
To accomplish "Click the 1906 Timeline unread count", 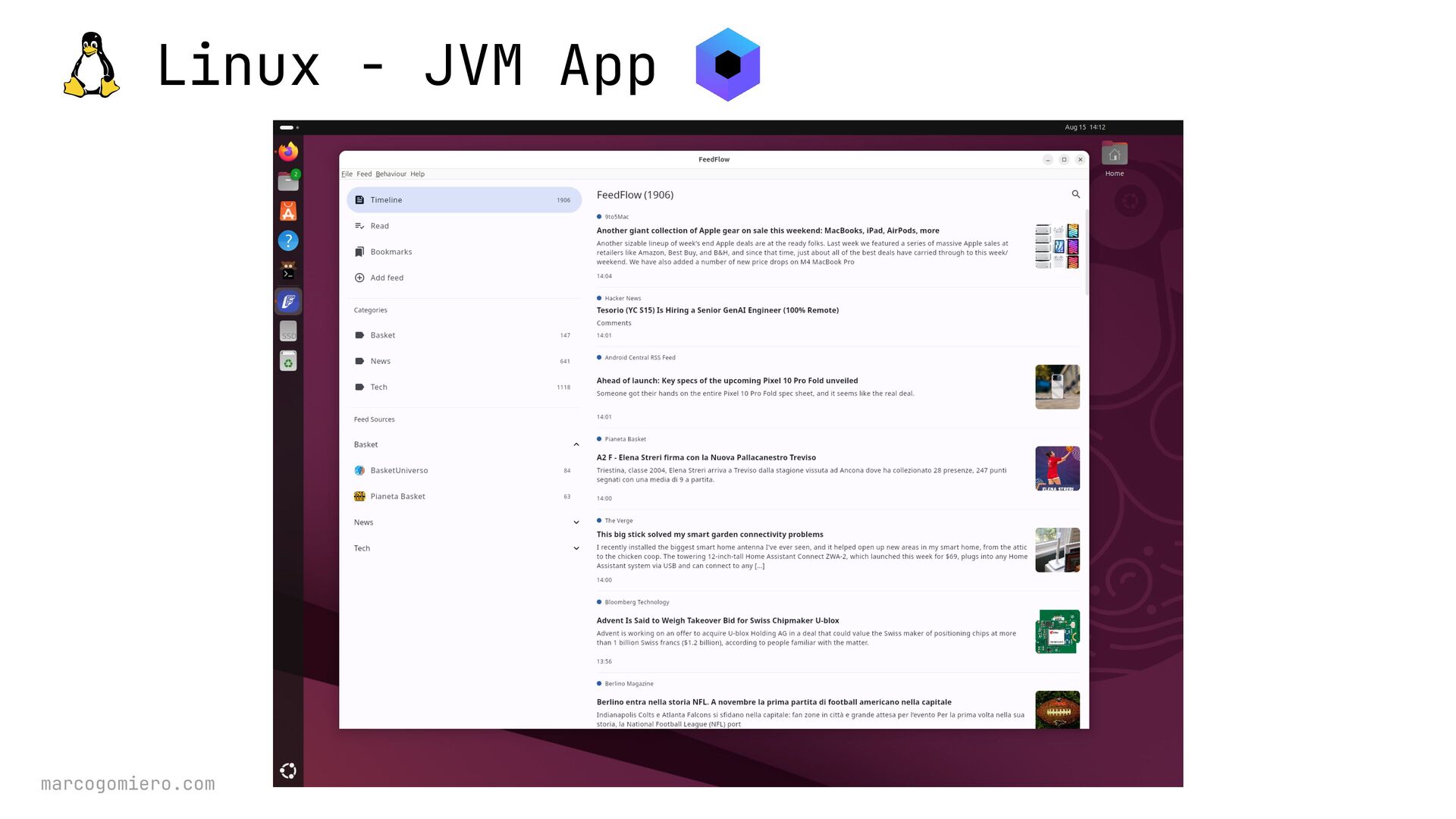I will (563, 200).
